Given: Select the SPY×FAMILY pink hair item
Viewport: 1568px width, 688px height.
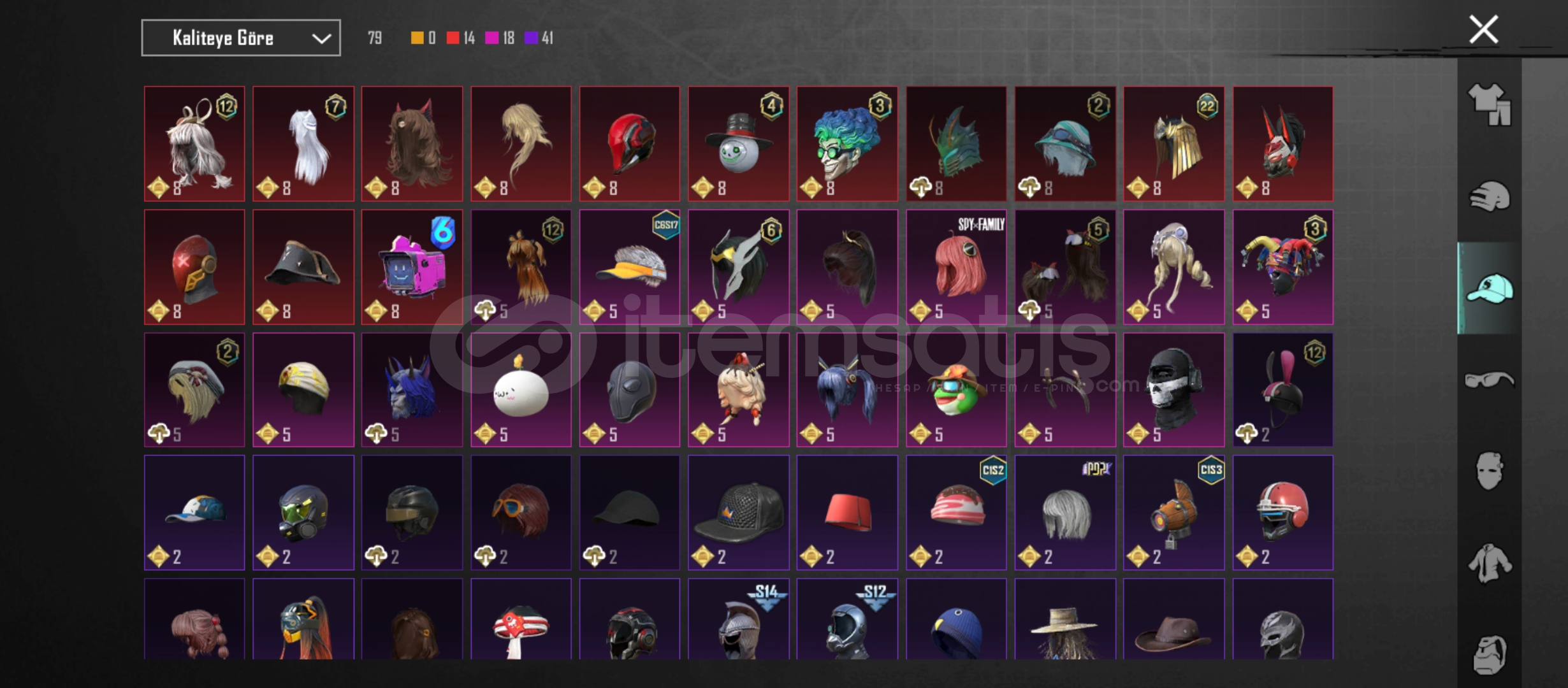Looking at the screenshot, I should tap(956, 267).
